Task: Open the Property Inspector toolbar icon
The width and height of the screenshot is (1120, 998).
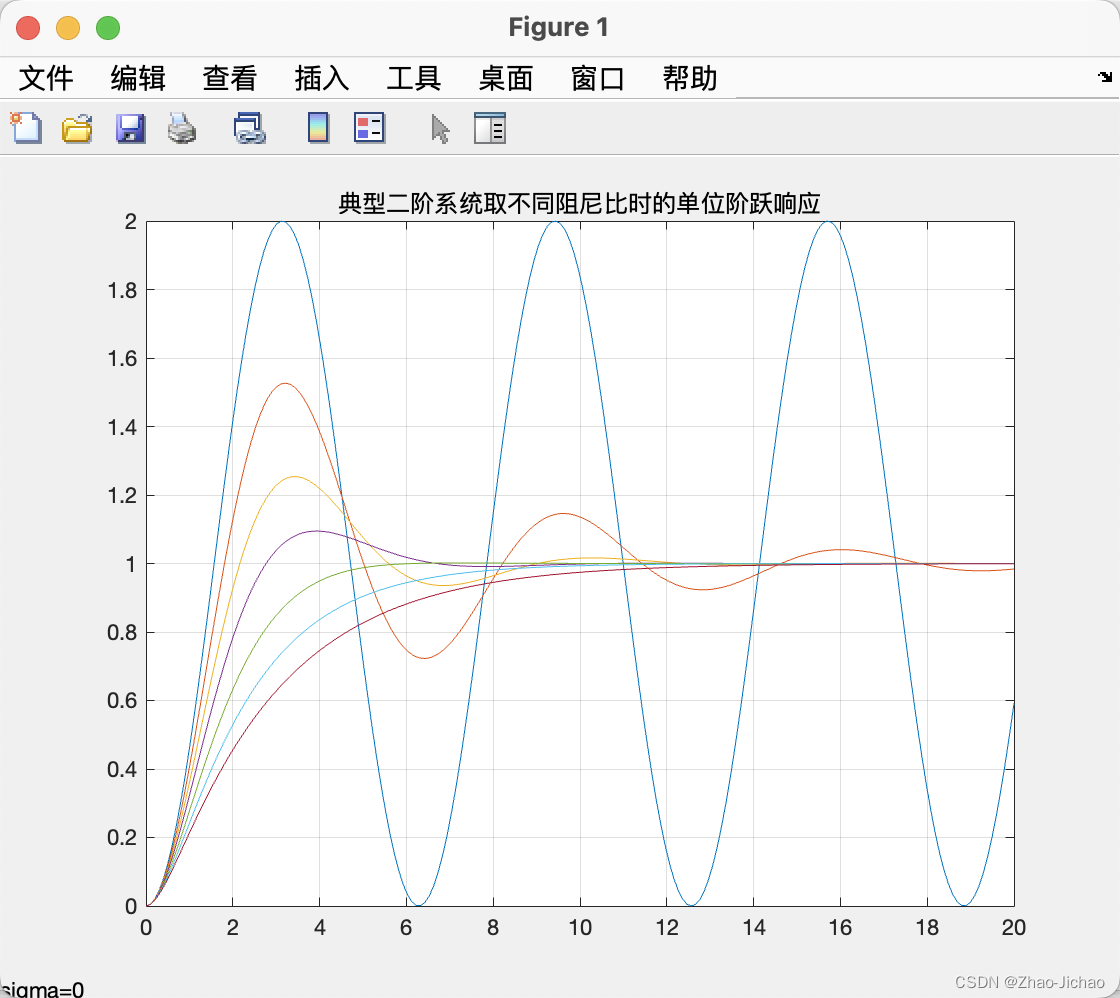Action: [490, 129]
